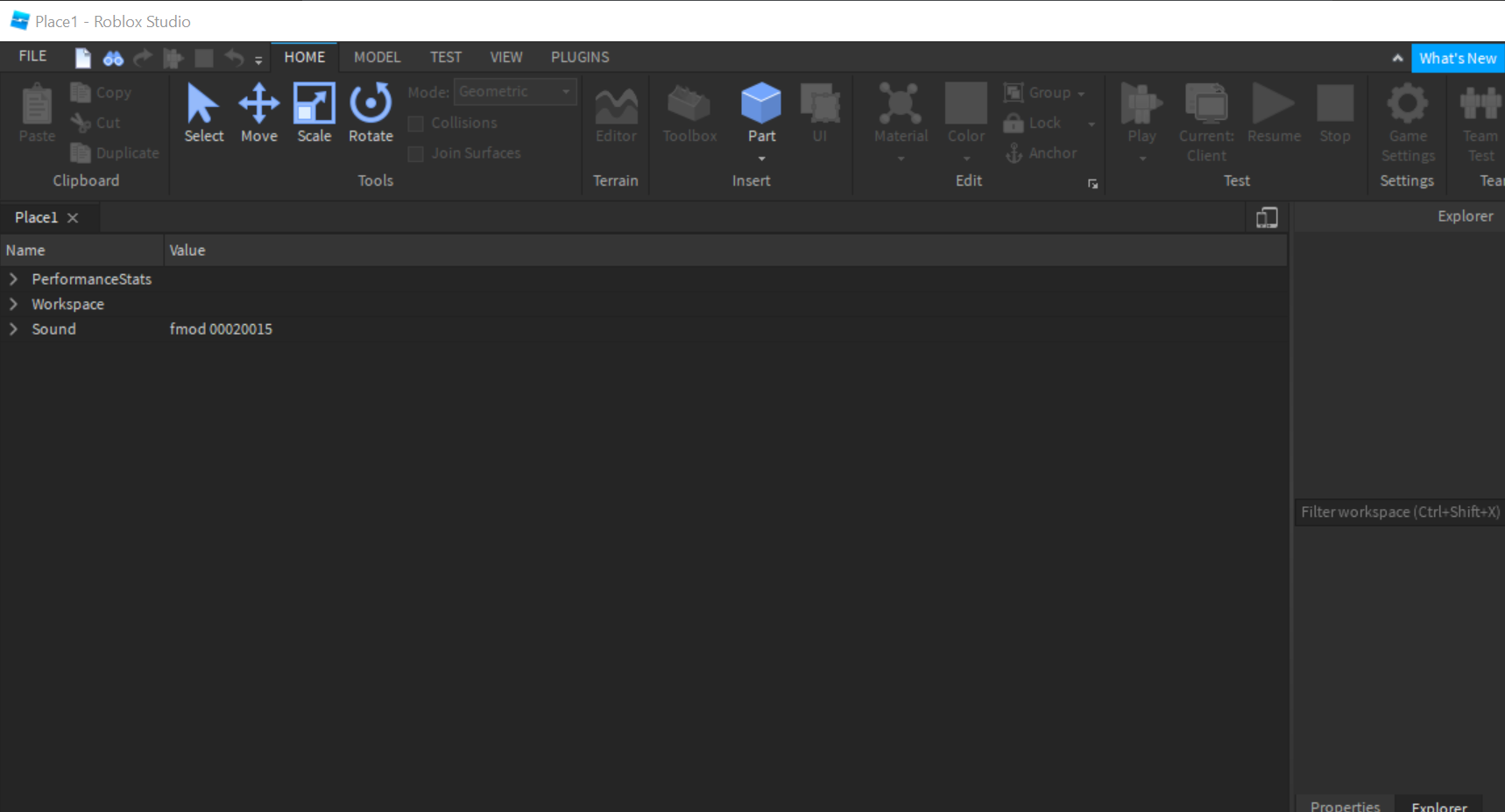The height and width of the screenshot is (812, 1505).
Task: Click the Copy button
Action: 102,92
